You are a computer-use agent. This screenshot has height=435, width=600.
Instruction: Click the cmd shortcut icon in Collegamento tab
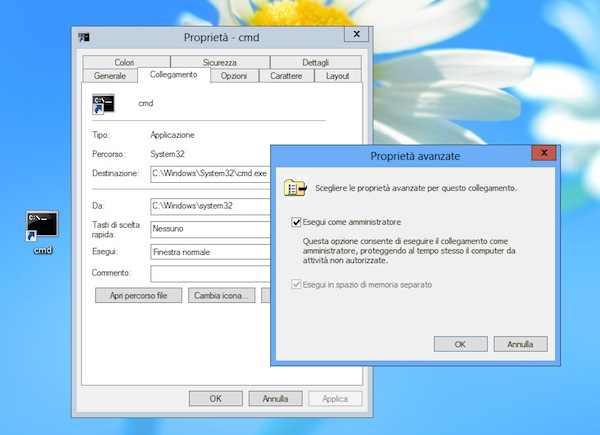(103, 104)
